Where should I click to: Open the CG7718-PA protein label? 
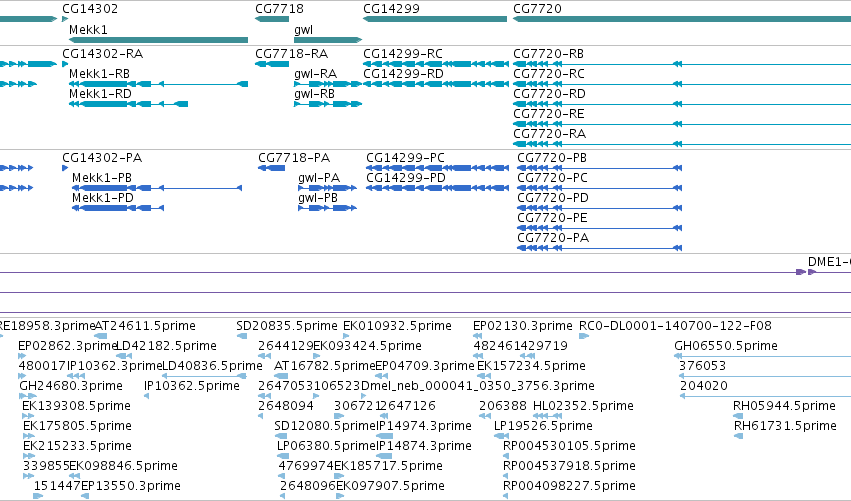point(294,158)
